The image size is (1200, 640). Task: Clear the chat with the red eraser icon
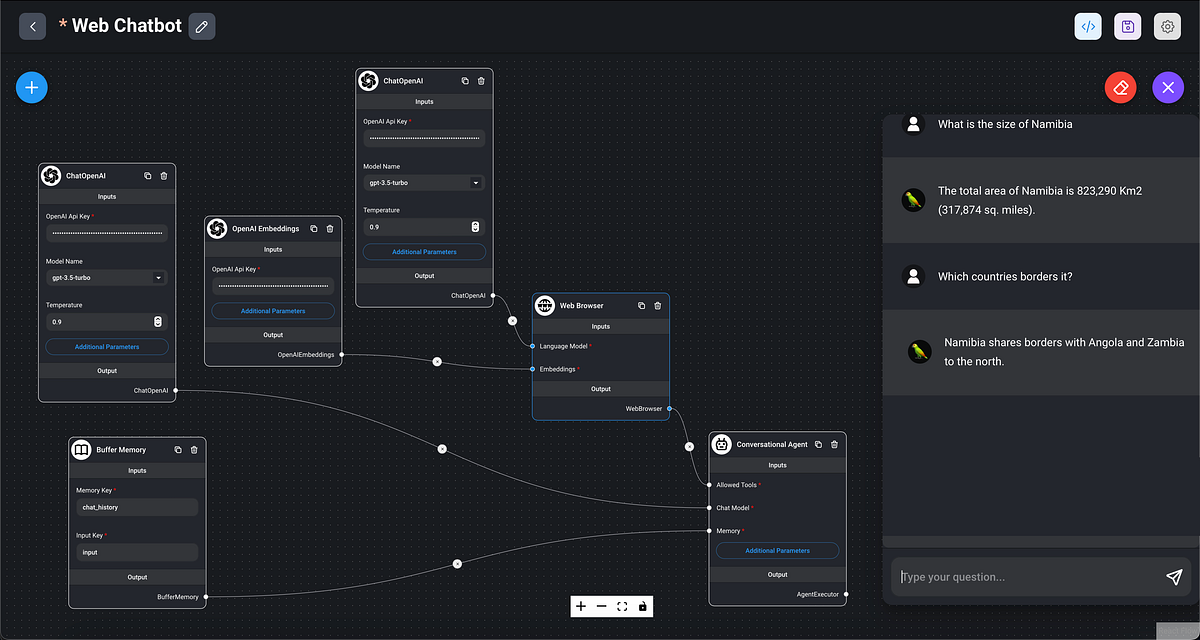click(x=1120, y=87)
